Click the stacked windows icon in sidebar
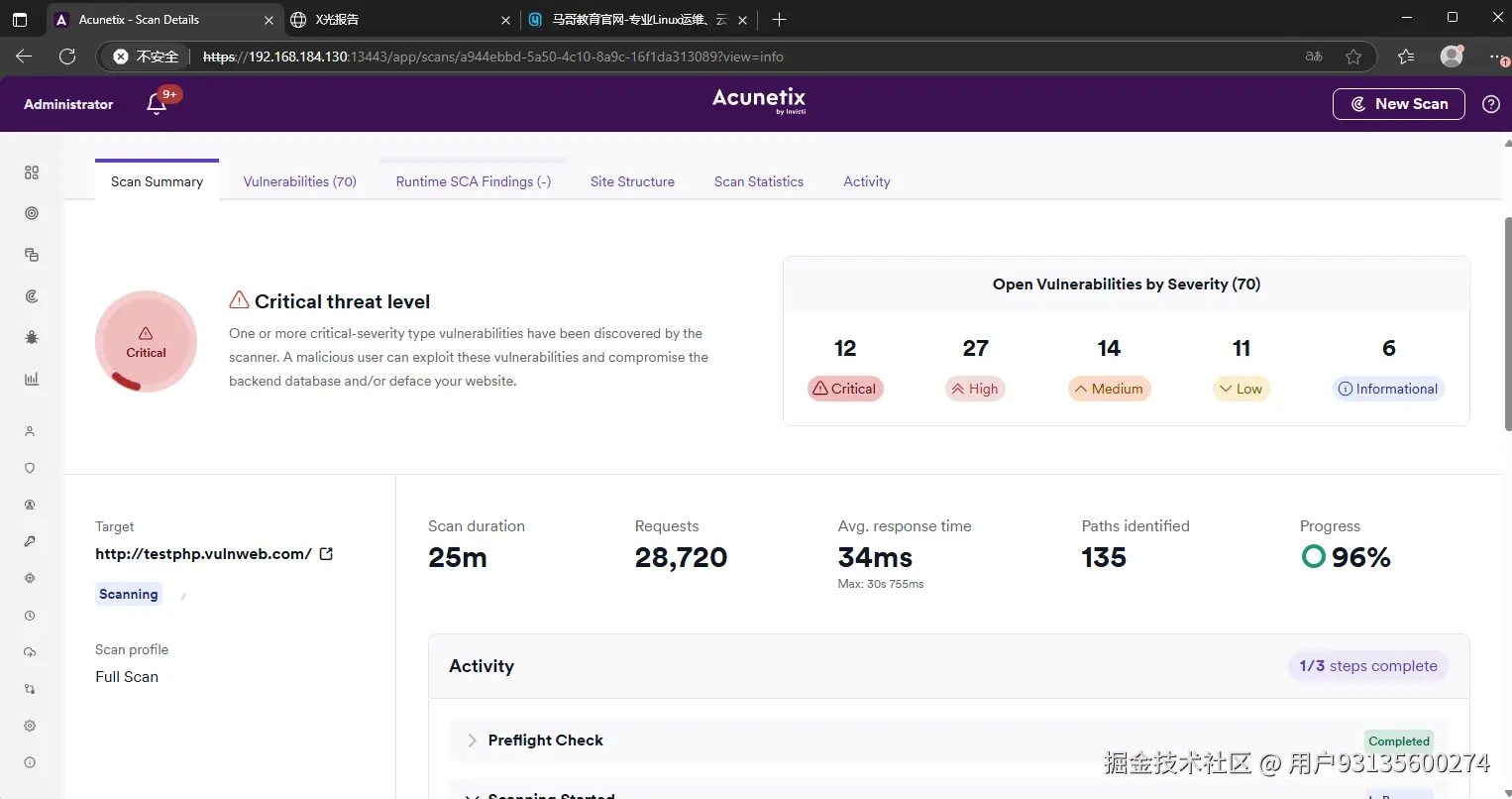 point(32,255)
